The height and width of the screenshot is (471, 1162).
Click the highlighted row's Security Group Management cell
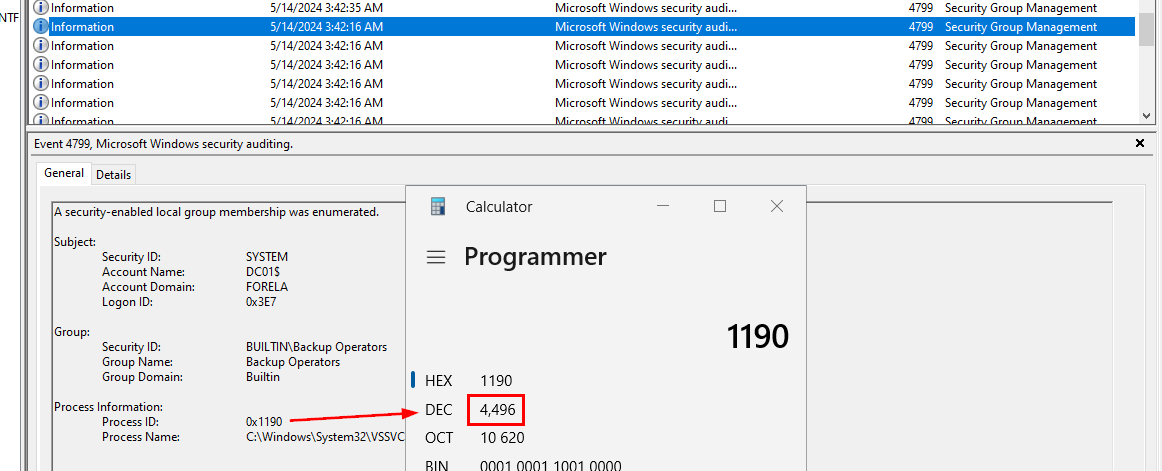pos(1020,27)
